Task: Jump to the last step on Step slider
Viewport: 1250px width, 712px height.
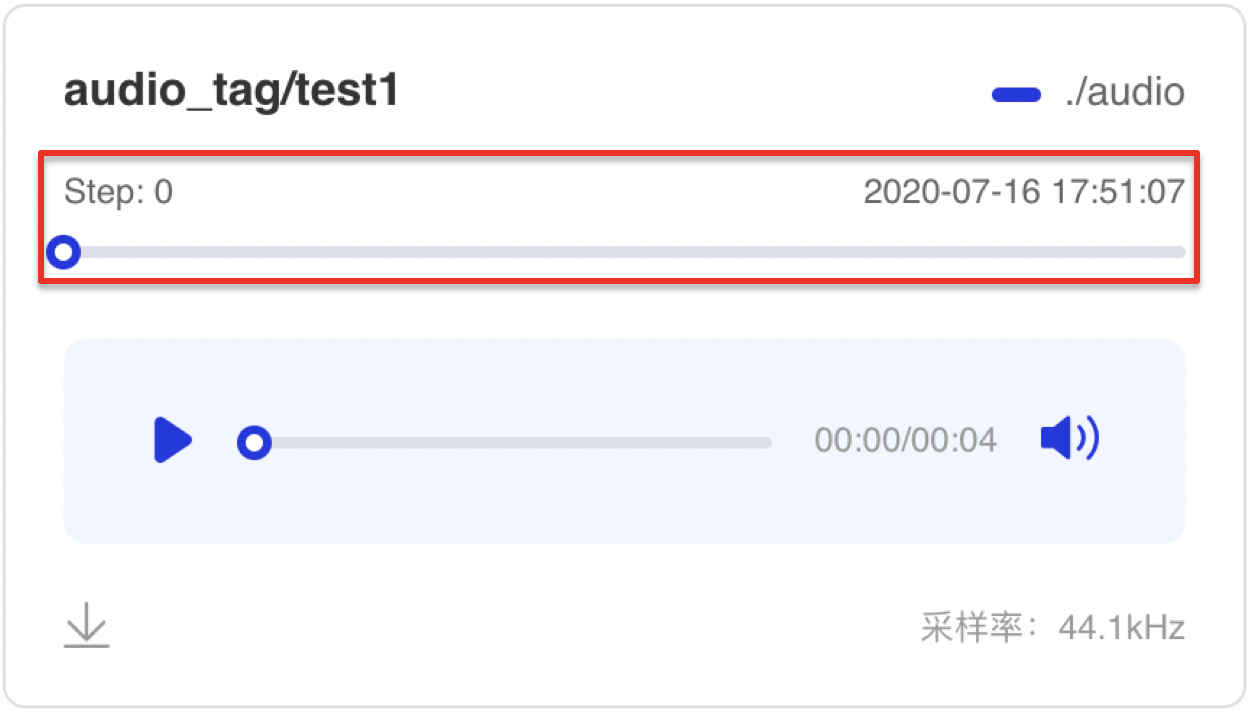Action: tap(1180, 252)
